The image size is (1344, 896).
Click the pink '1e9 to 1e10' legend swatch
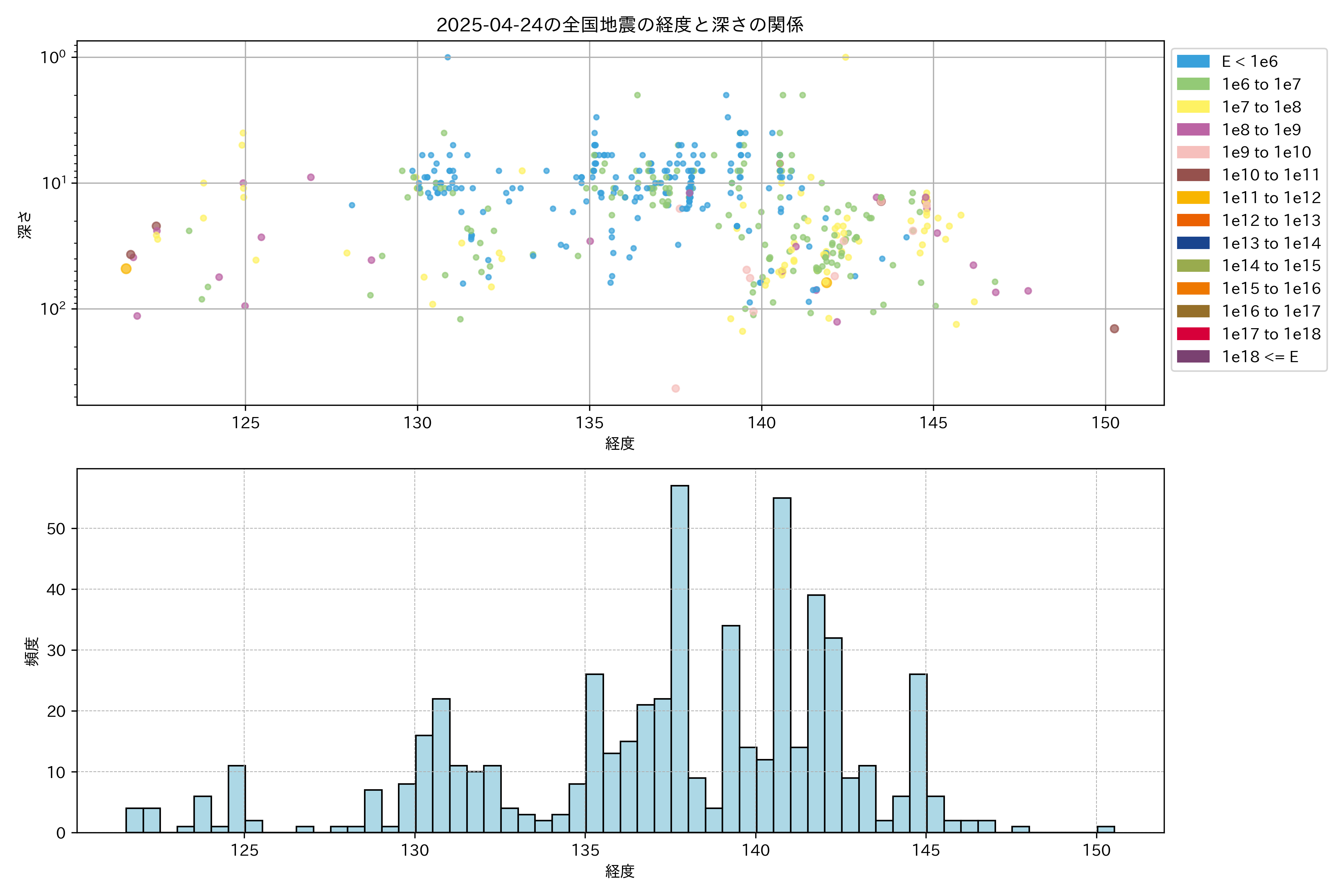(1192, 153)
